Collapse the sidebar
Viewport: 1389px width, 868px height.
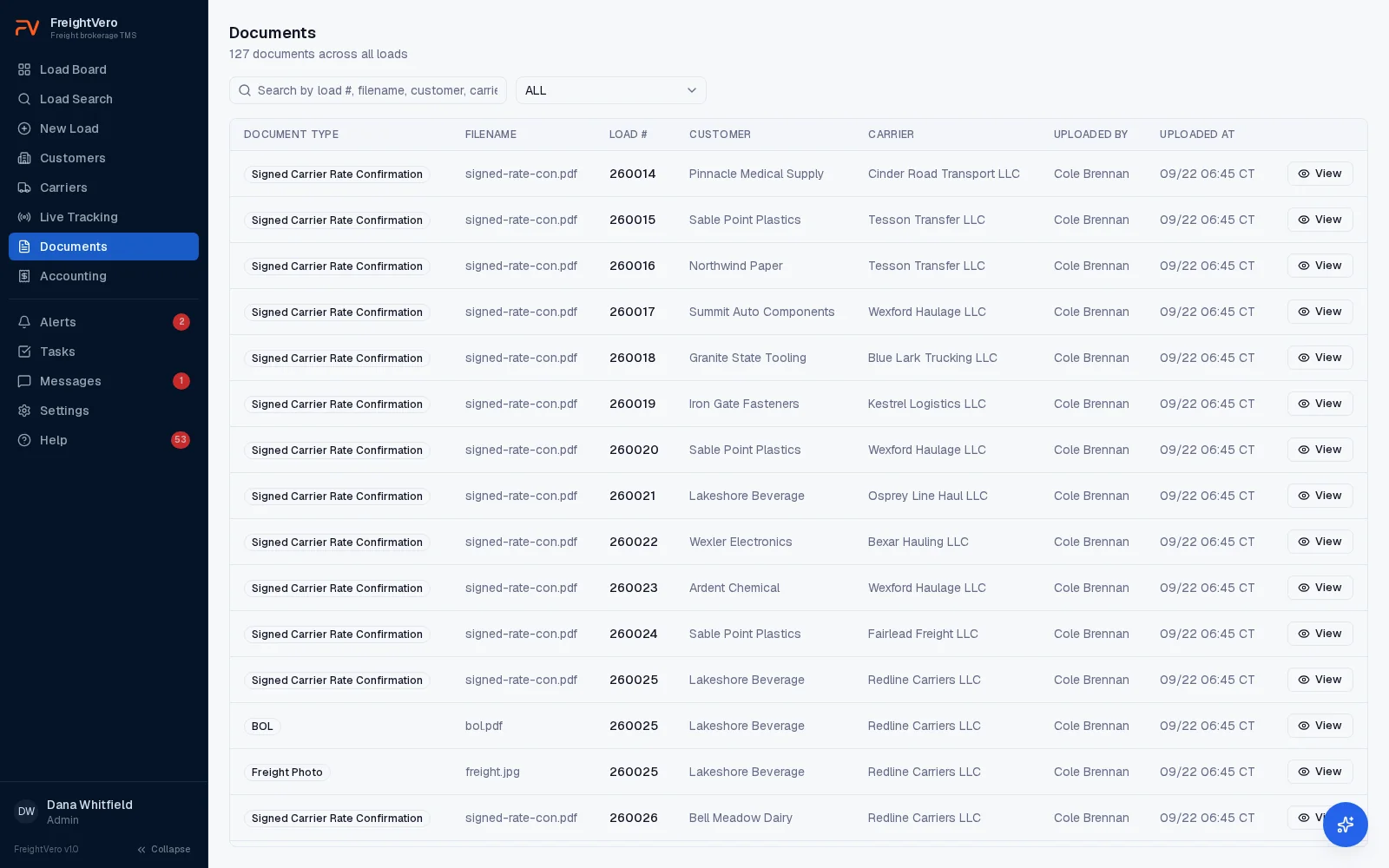click(x=164, y=849)
